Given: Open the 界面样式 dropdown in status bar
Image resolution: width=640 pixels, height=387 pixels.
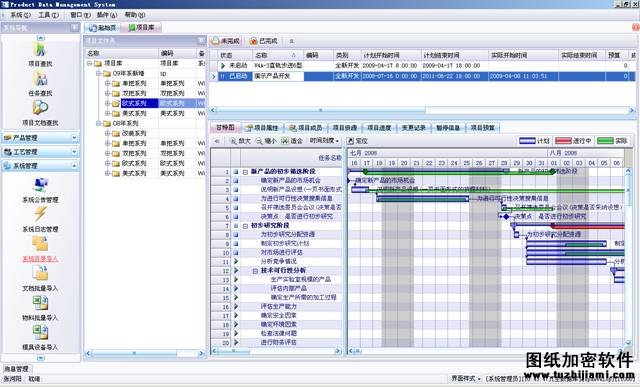Looking at the screenshot, I should coord(466,378).
